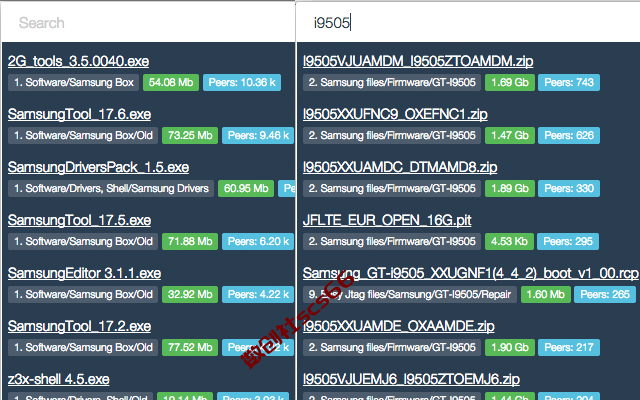Click path tag under SamsungTool_17.5.exe
The width and height of the screenshot is (640, 400).
(83, 242)
